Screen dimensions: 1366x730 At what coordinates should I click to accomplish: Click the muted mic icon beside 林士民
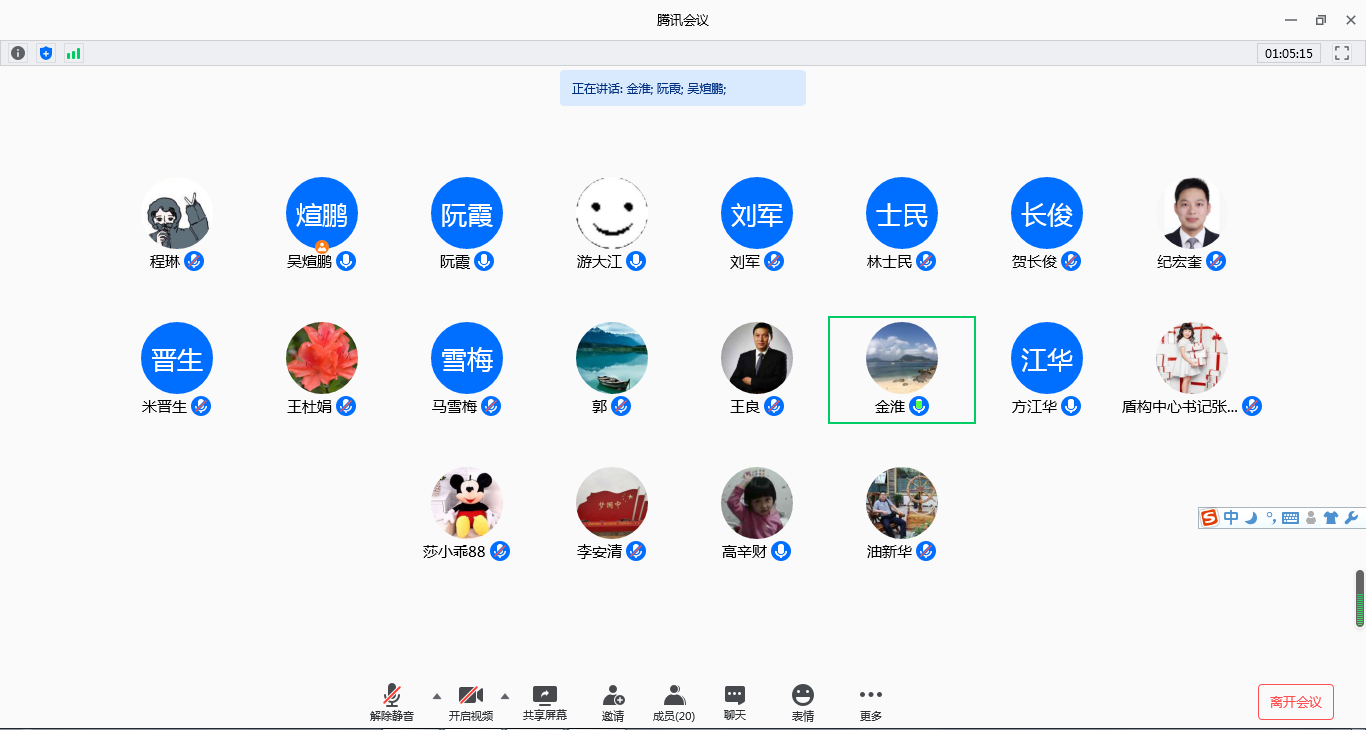tap(927, 261)
